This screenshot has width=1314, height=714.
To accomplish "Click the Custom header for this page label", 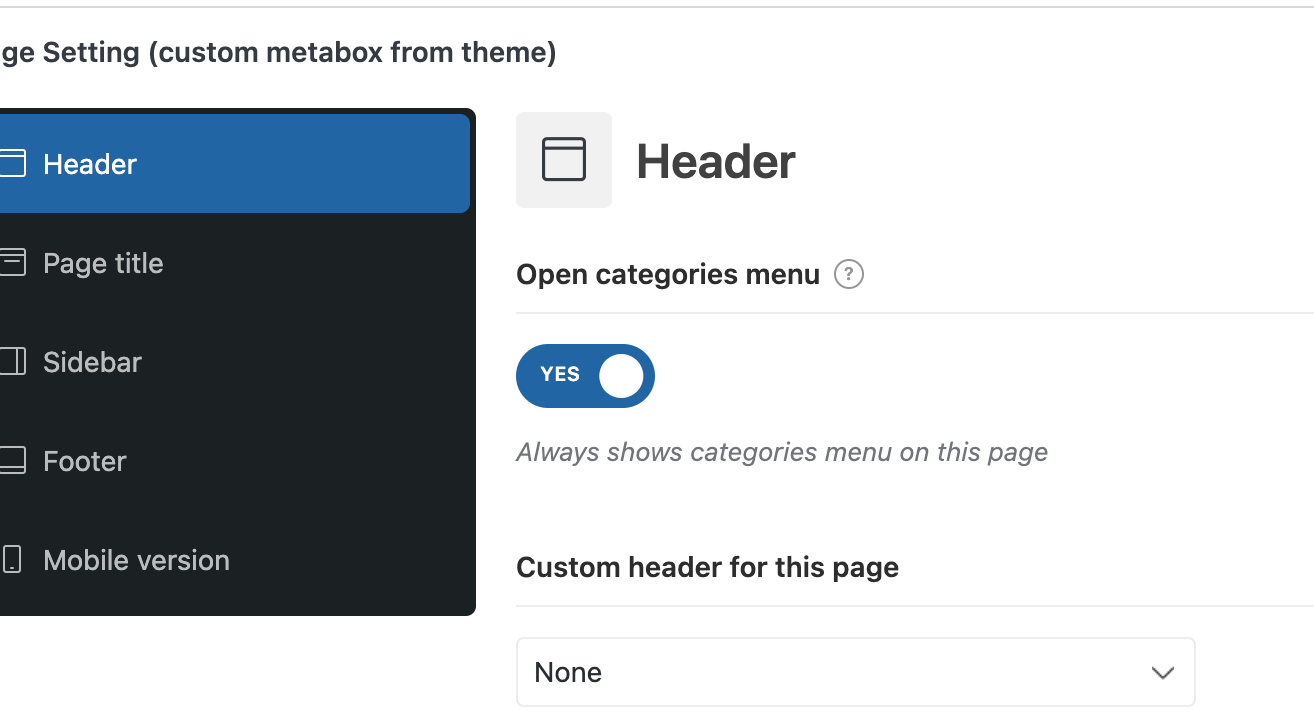I will [x=707, y=567].
